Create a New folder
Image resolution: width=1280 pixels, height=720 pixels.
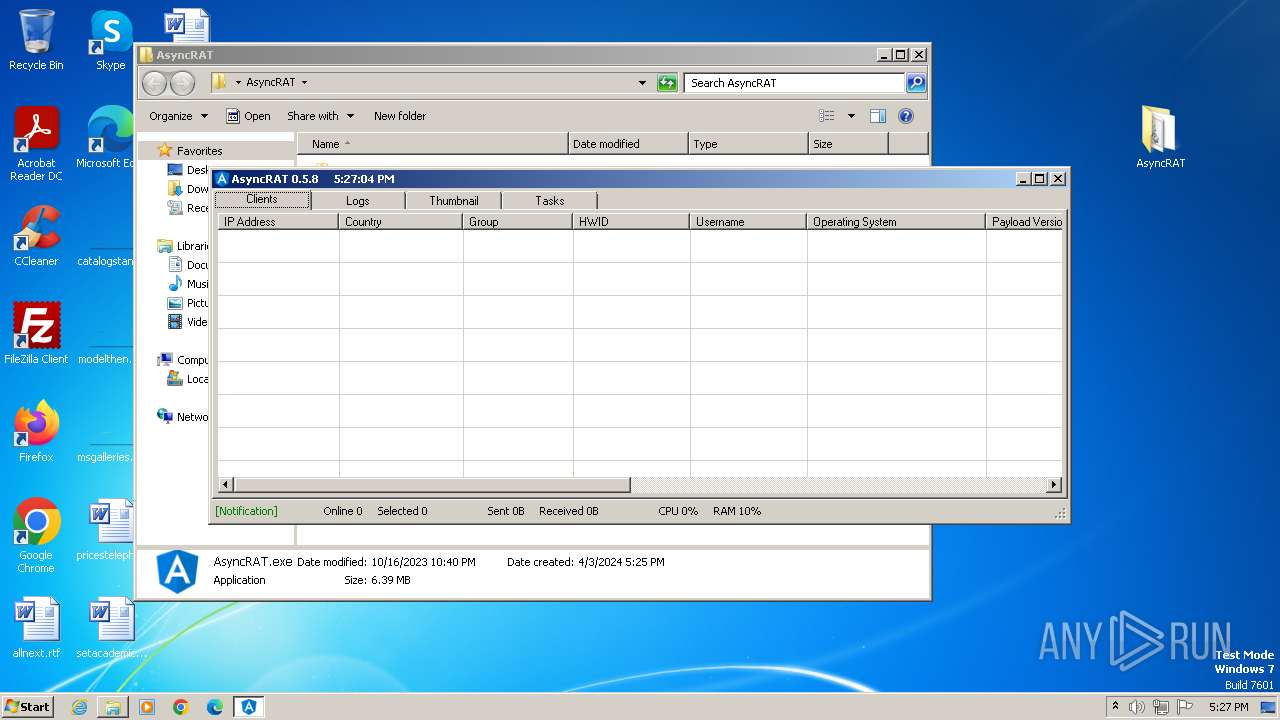pos(400,116)
